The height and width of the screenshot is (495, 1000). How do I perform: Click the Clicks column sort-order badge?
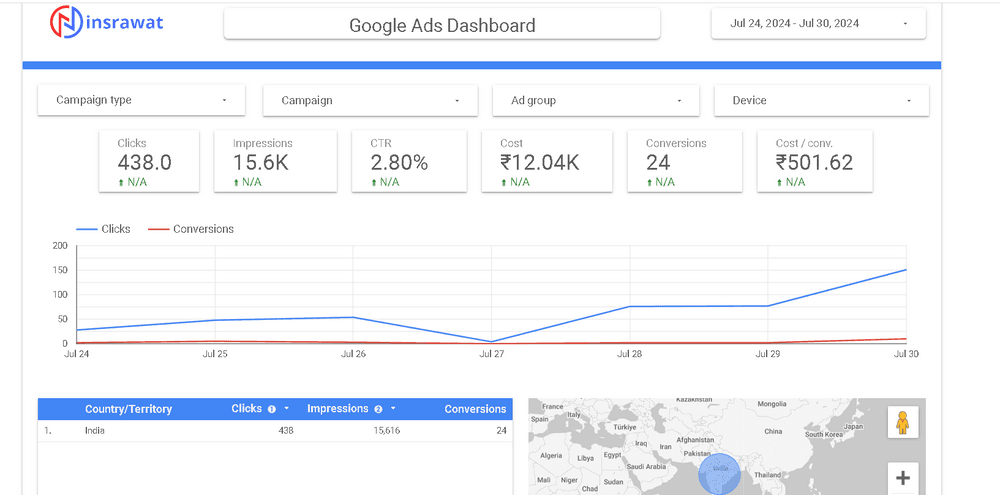(271, 409)
